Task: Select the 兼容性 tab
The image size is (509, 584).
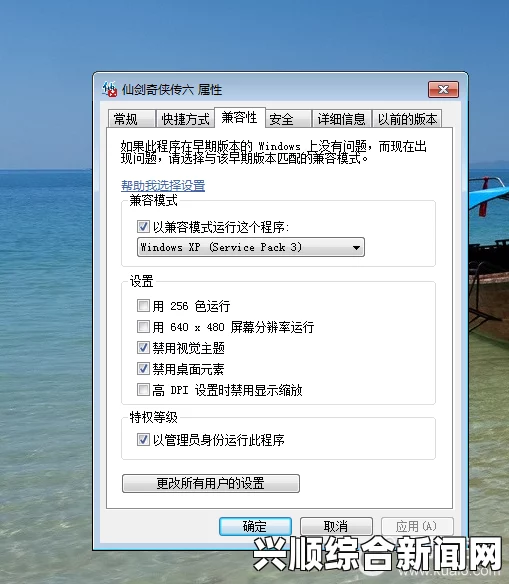Action: 240,118
